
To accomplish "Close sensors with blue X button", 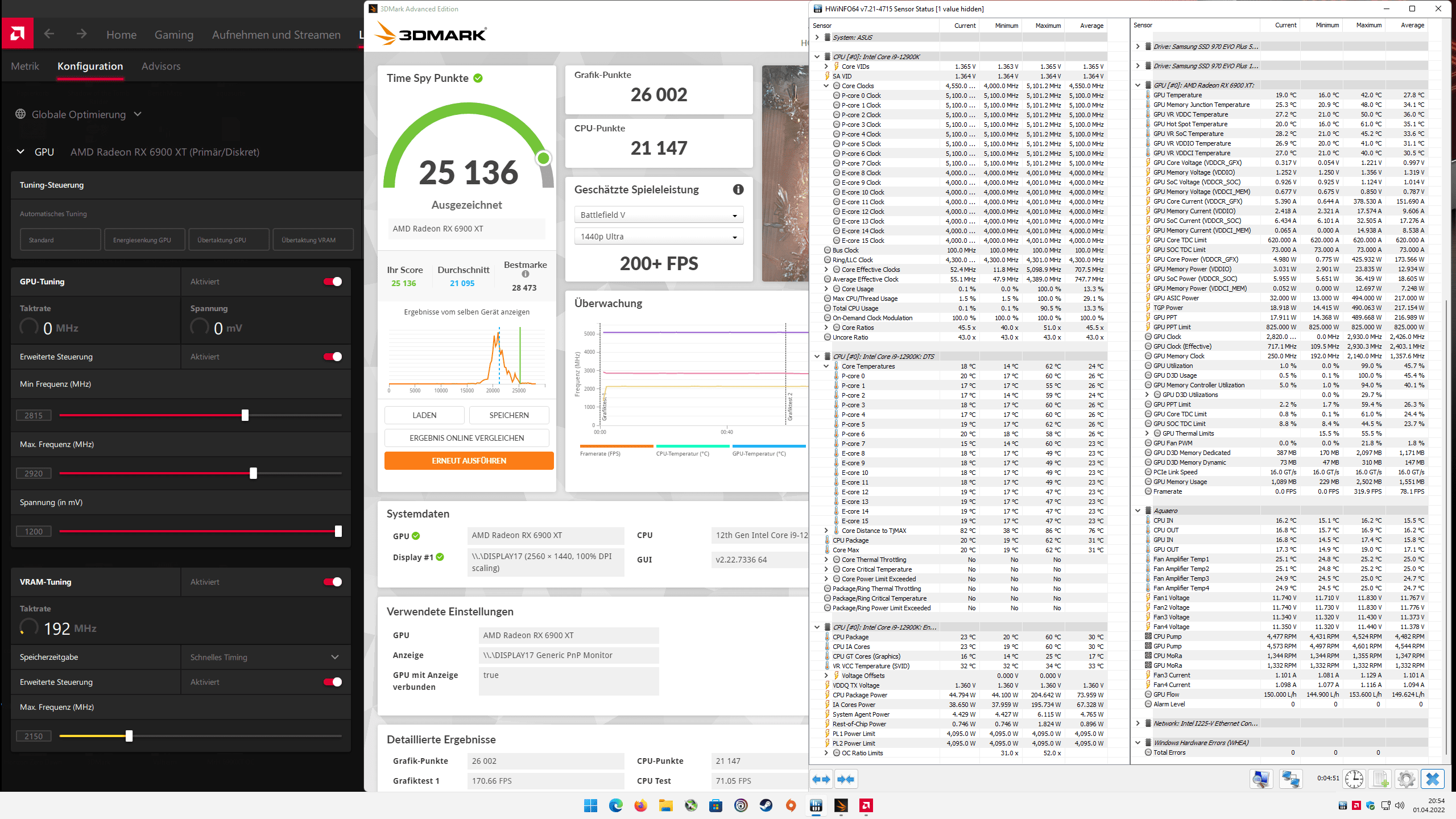I will 1433,779.
